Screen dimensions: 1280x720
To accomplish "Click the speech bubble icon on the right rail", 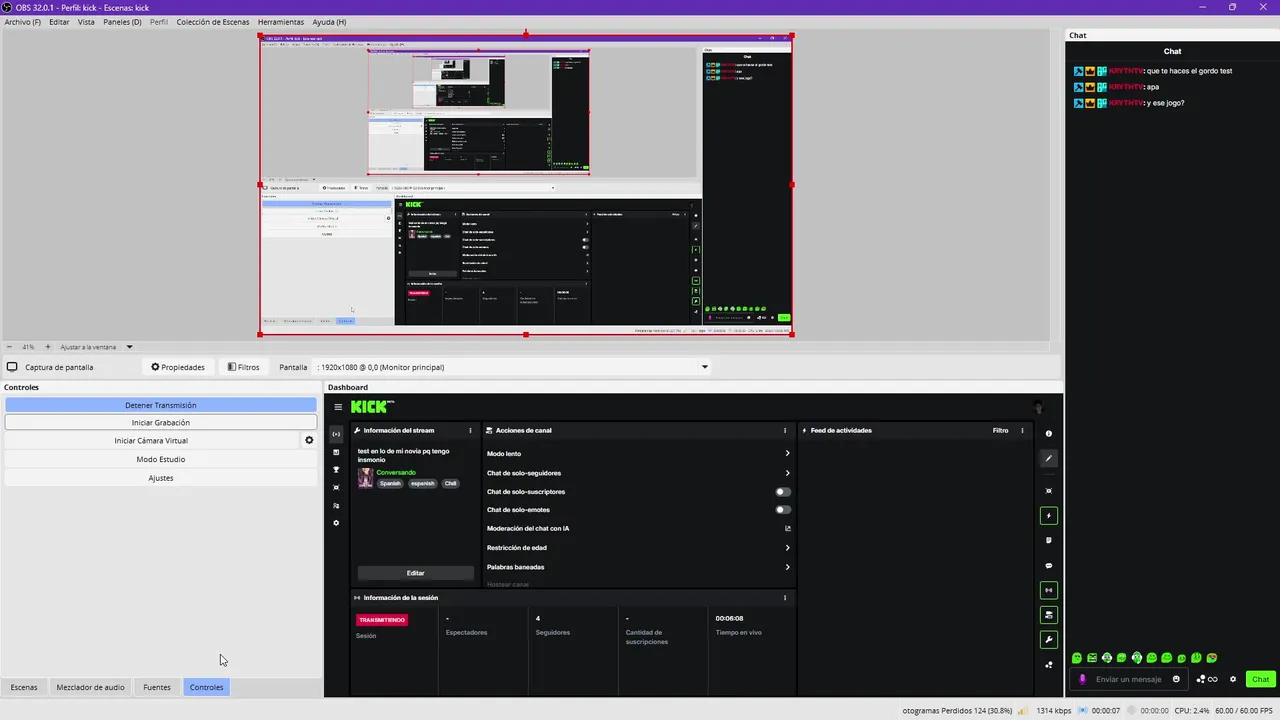I will 1048,566.
